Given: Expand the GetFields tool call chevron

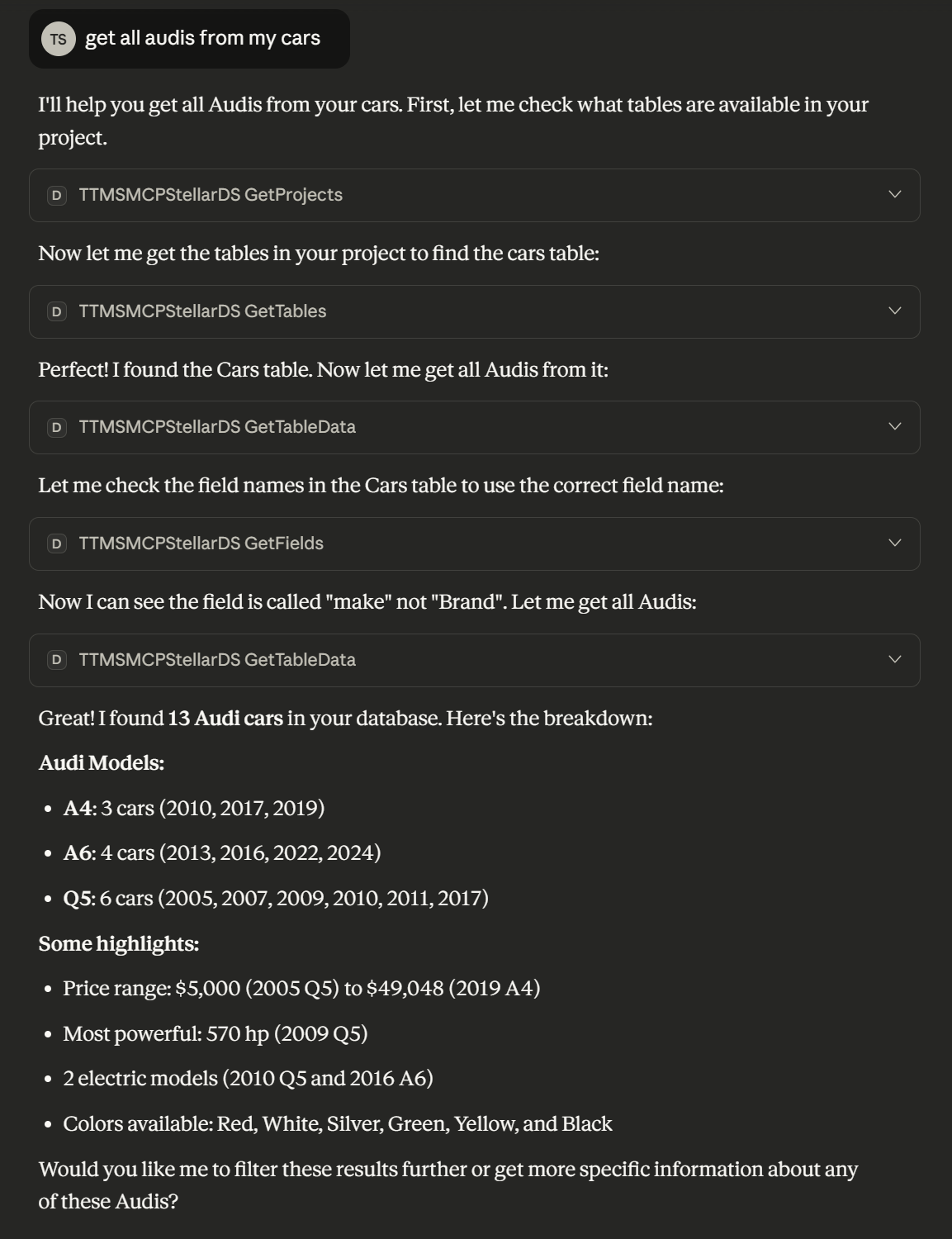Looking at the screenshot, I should (x=894, y=544).
